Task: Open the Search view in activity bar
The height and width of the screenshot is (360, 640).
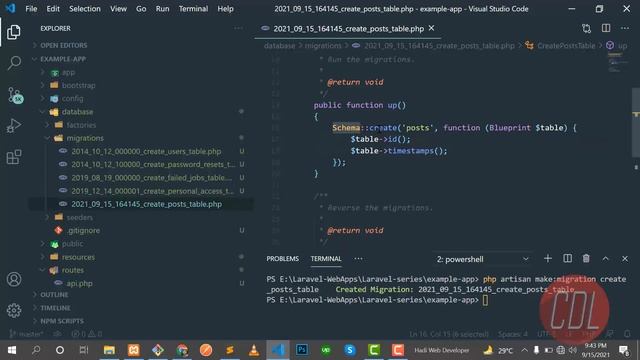Action: tap(14, 63)
